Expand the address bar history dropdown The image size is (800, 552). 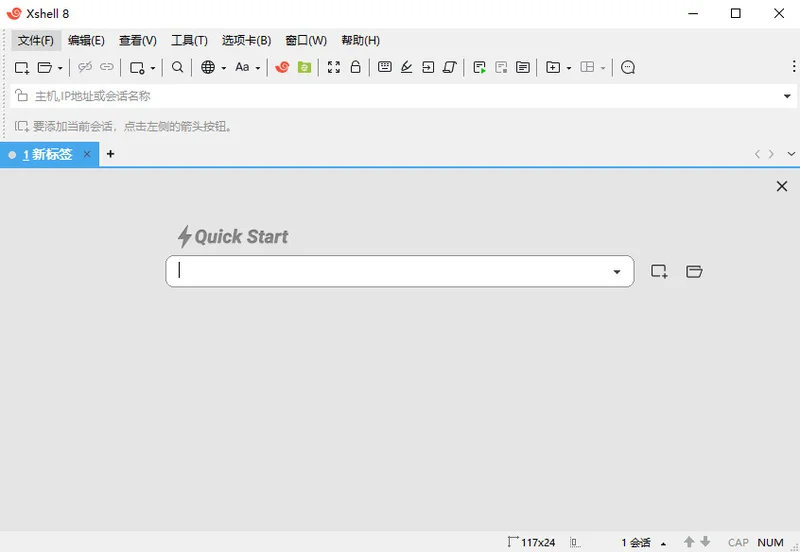[787, 96]
